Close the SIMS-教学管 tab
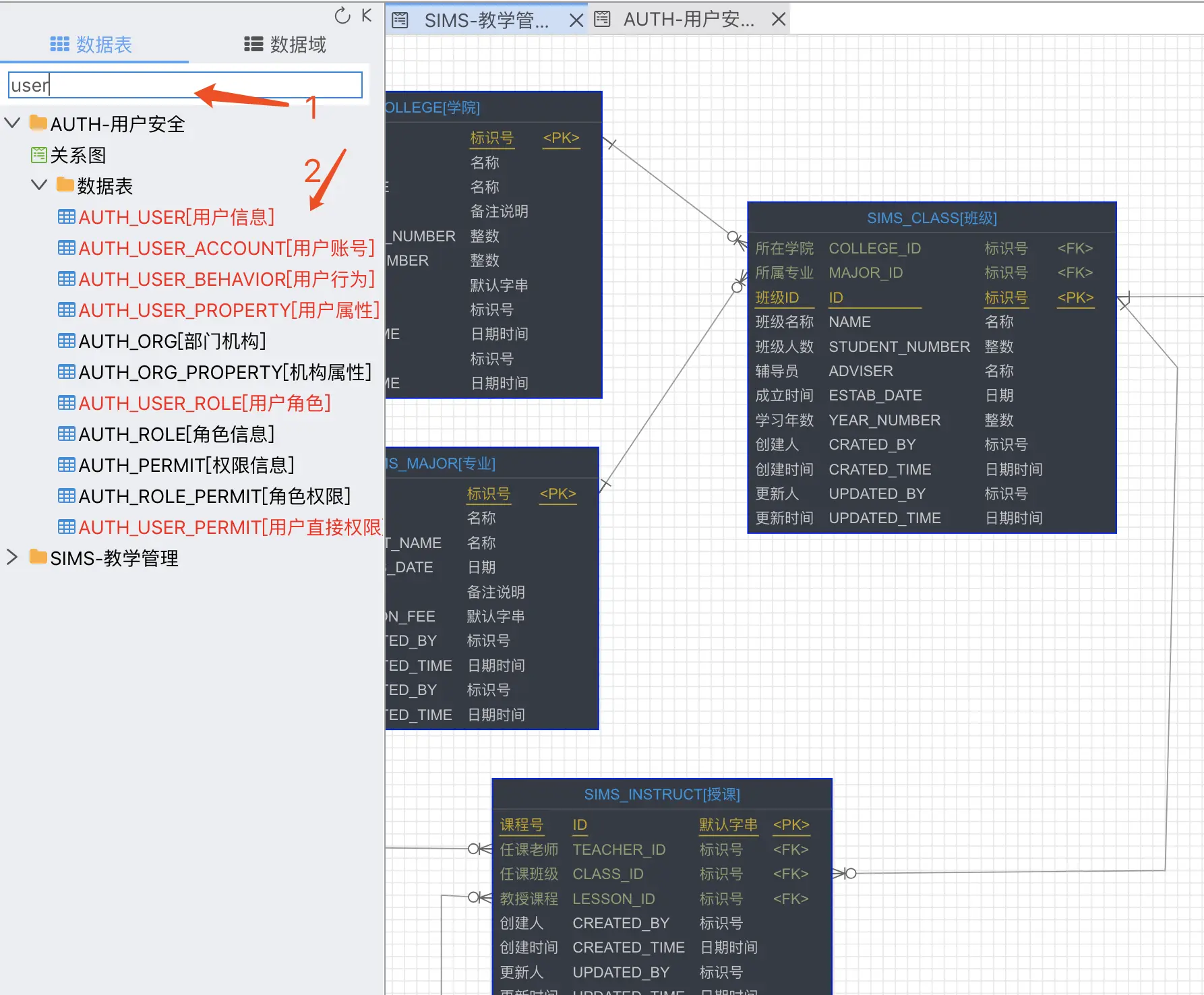This screenshot has height=995, width=1204. 576,20
